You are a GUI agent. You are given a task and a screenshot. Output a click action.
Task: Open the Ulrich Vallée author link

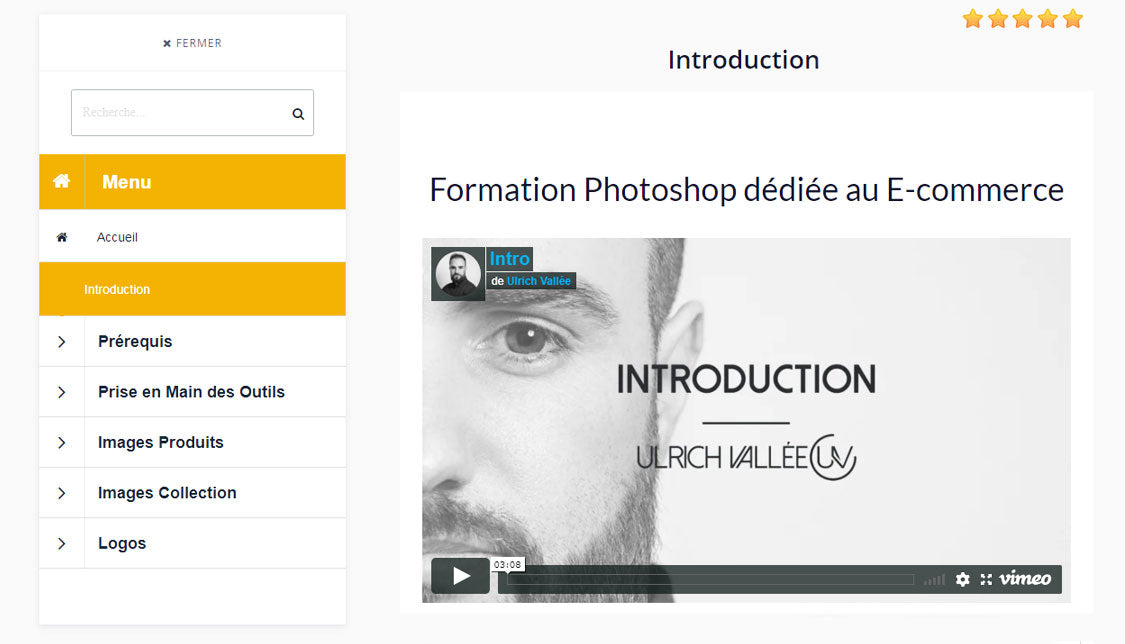(539, 281)
